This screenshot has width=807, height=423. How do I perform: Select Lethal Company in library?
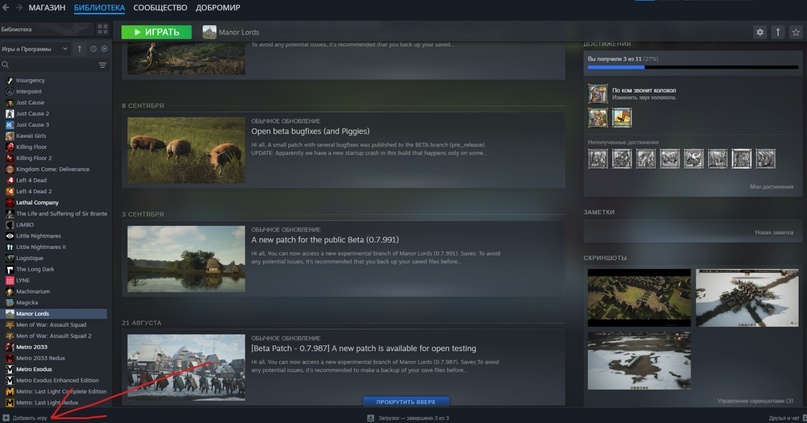pyautogui.click(x=37, y=203)
